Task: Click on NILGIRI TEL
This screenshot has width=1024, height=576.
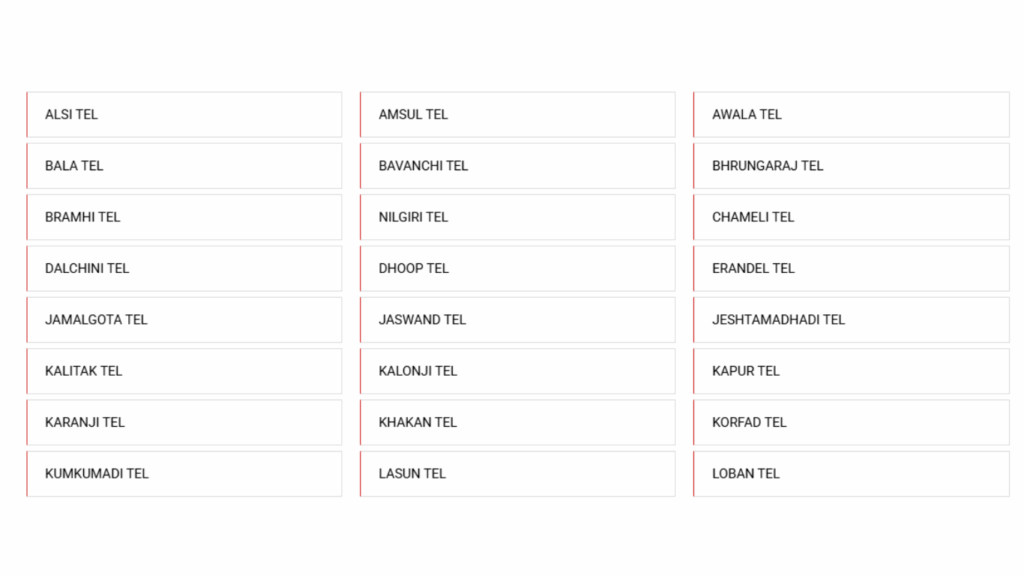Action: tap(517, 217)
